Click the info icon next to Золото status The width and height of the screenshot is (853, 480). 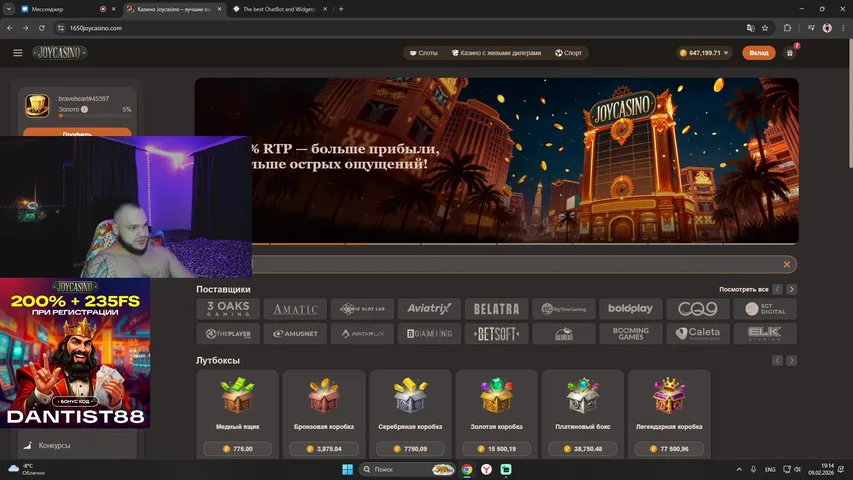(x=84, y=109)
